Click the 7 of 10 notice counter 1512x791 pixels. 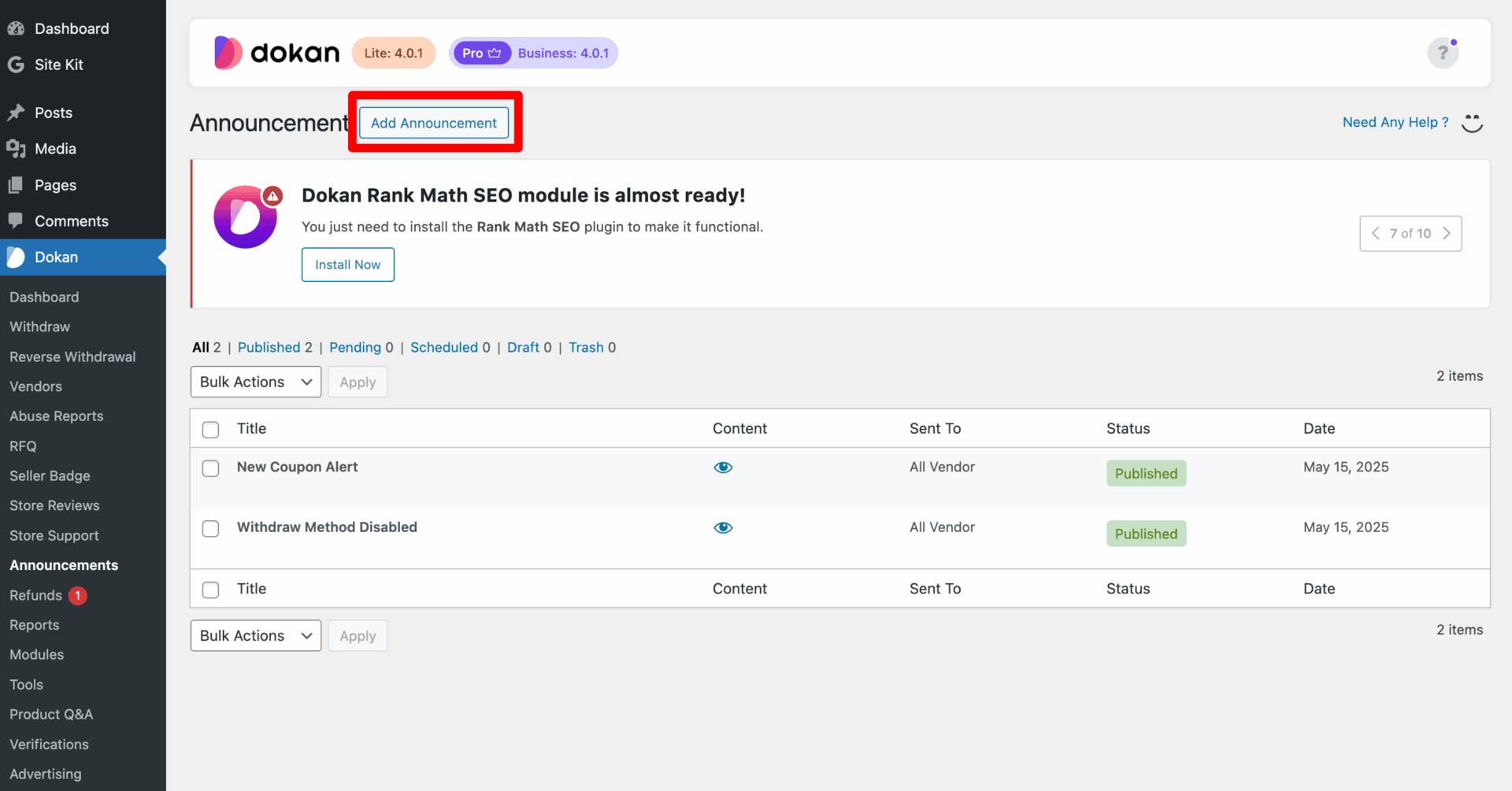(1410, 233)
